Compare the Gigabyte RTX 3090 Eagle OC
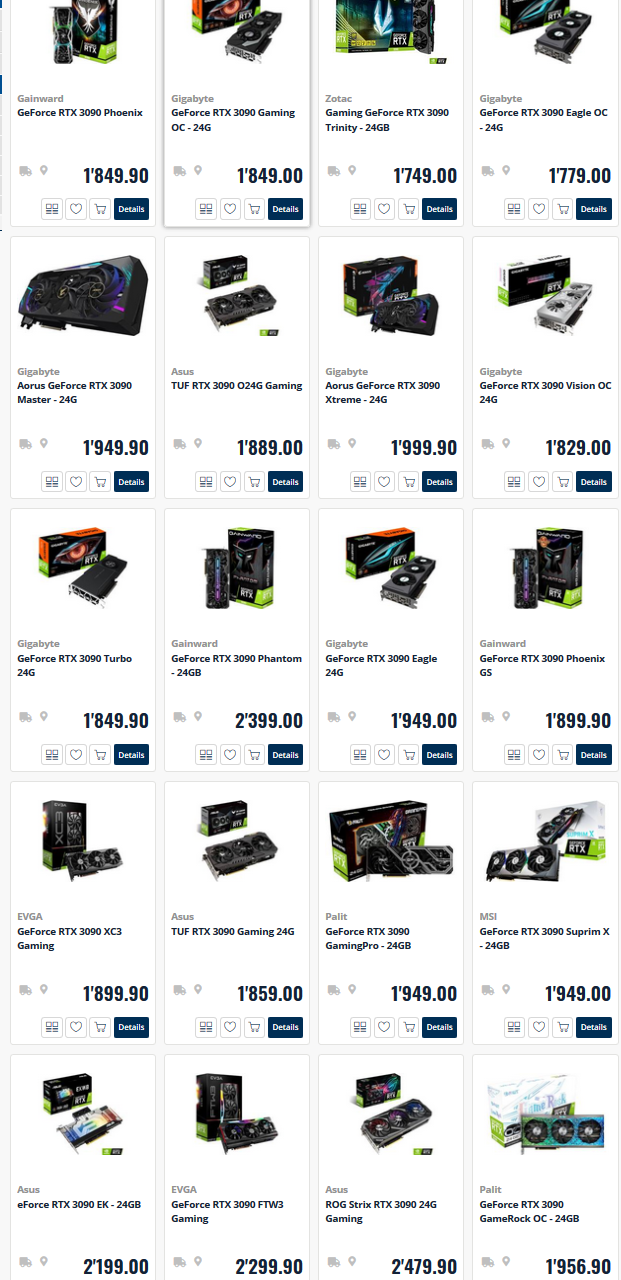621x1280 pixels. 514,209
